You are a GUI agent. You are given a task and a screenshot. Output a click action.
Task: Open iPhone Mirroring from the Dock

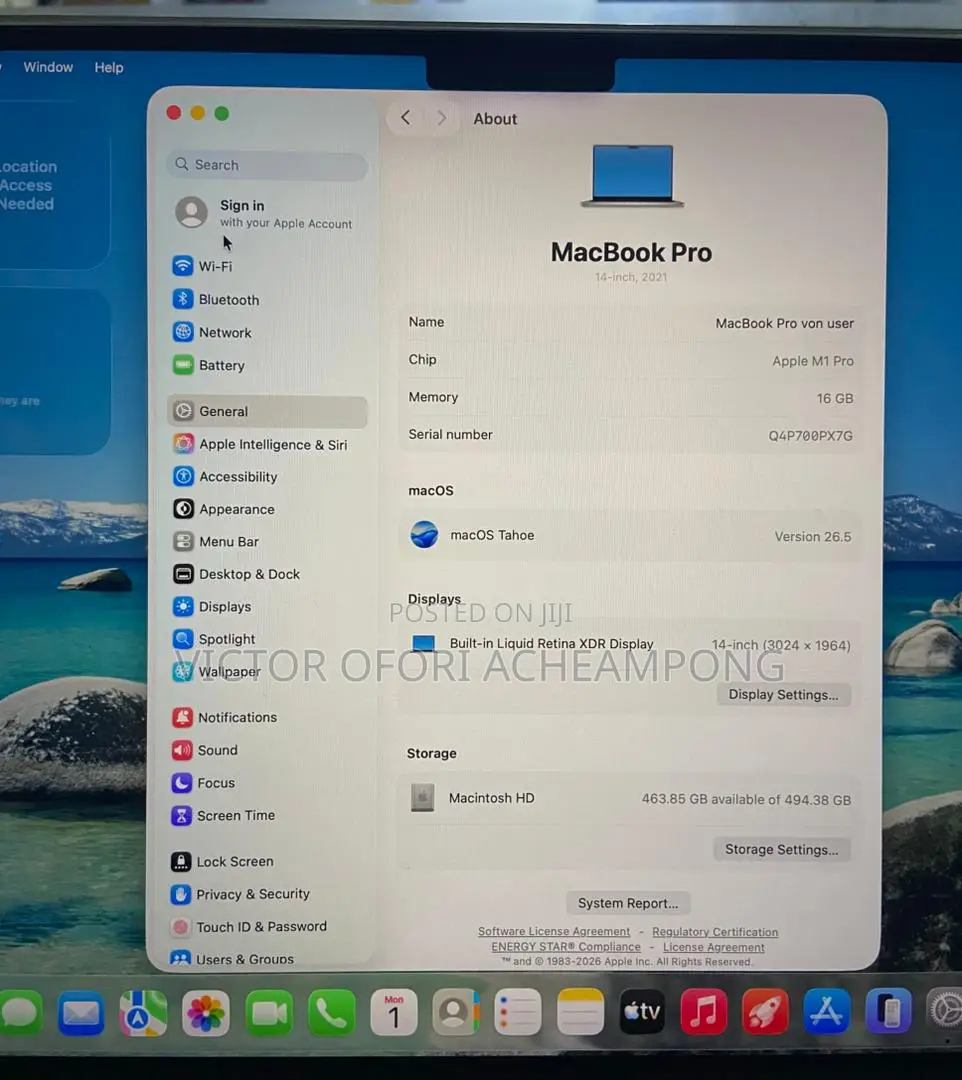[888, 1011]
